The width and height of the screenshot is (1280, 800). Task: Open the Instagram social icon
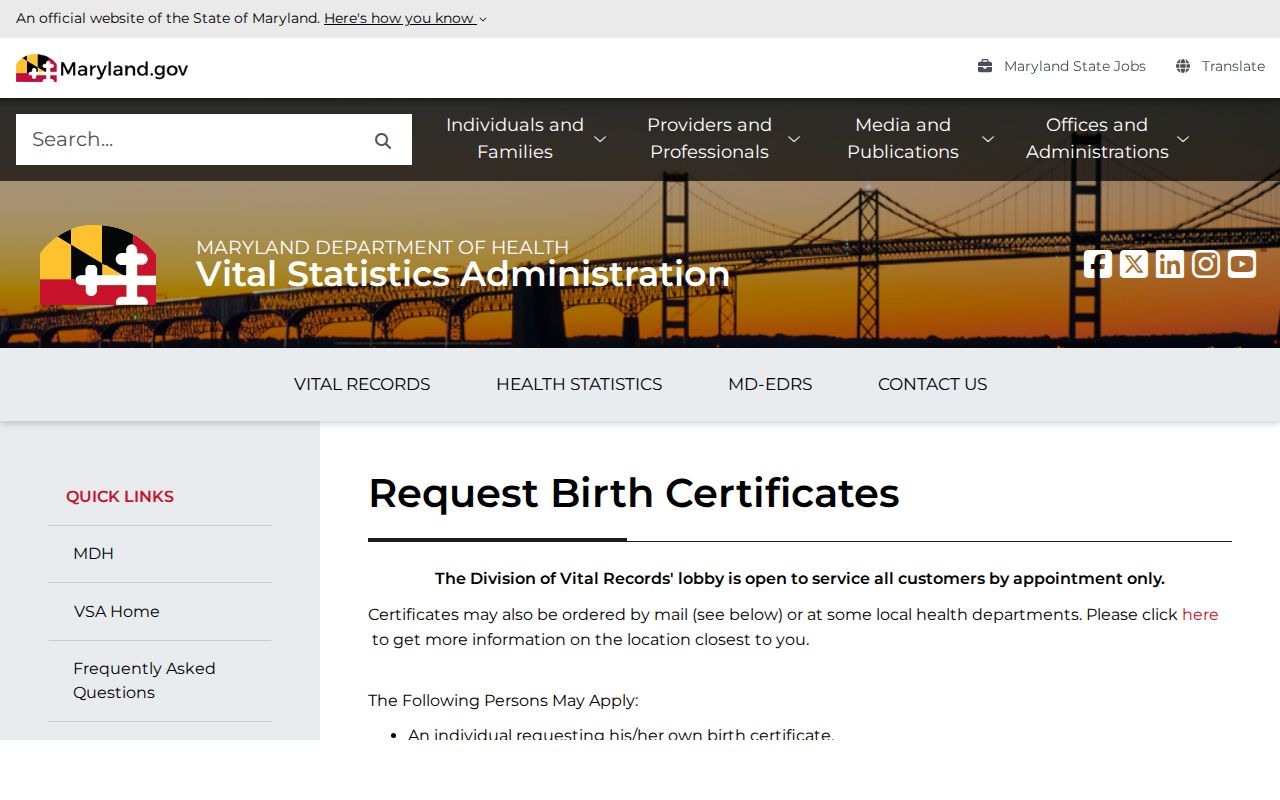tap(1206, 264)
